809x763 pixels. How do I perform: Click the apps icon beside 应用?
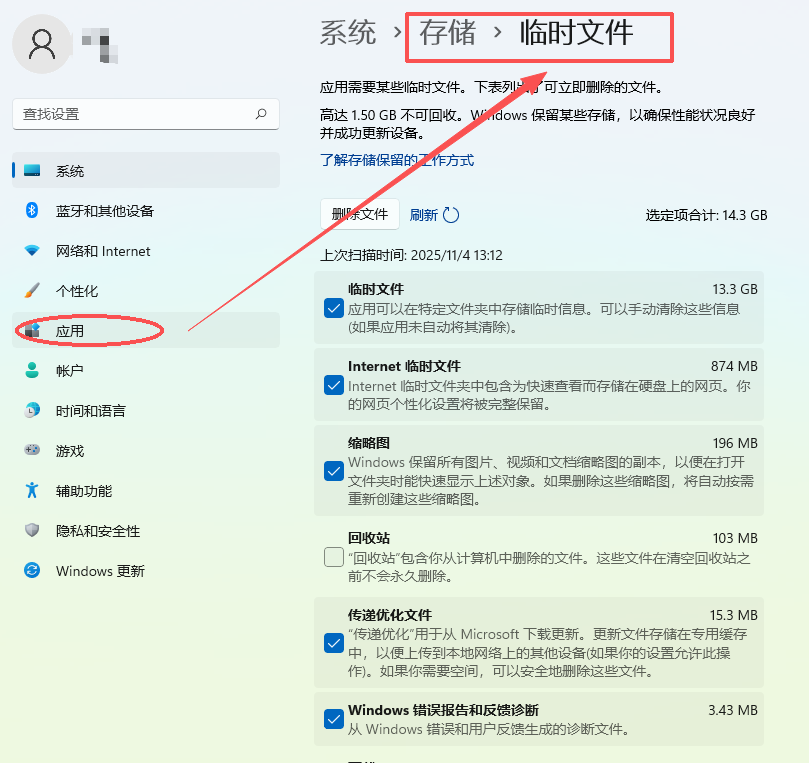[32, 331]
